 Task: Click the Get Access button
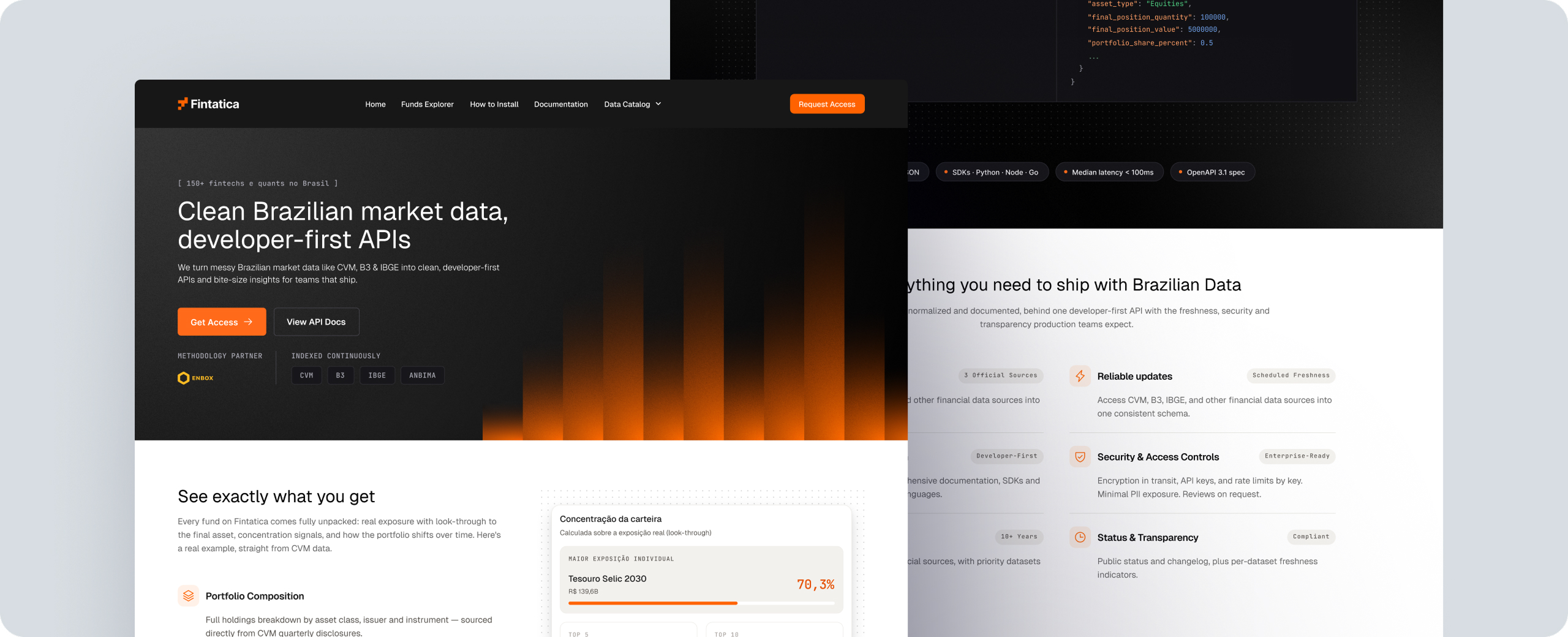[x=222, y=322]
